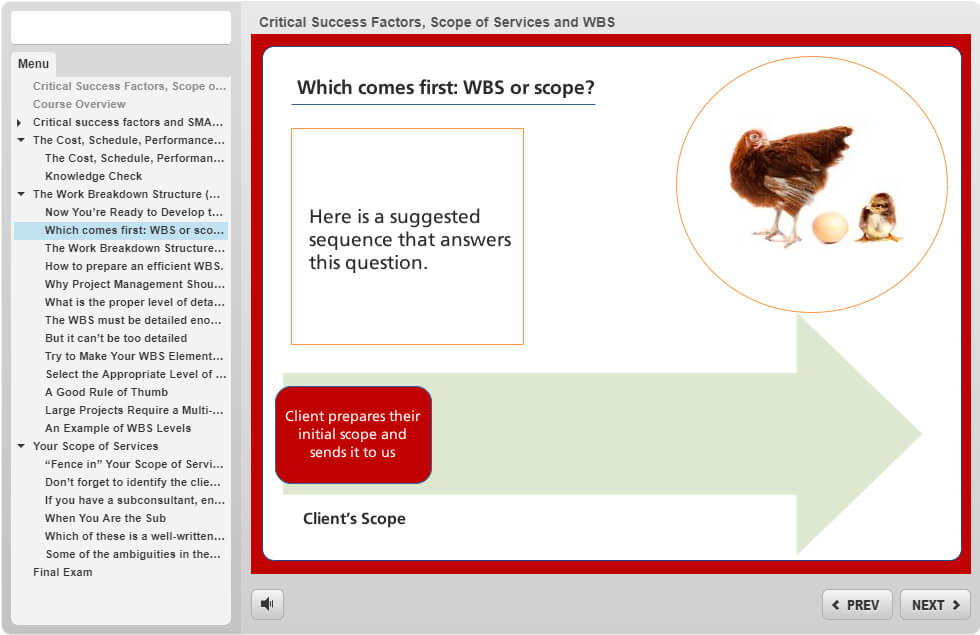Open Large Projects Require a Multi-… slide
The height and width of the screenshot is (635, 980).
point(134,411)
